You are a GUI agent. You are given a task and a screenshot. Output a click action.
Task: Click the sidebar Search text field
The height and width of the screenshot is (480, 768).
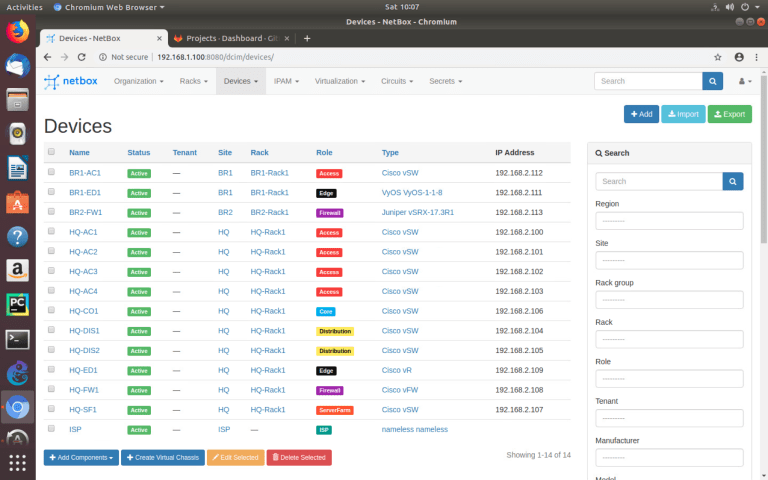click(659, 181)
